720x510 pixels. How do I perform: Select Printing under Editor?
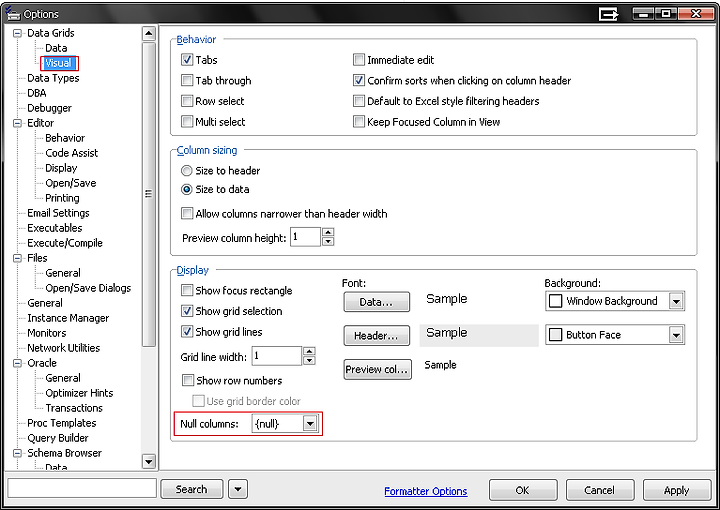tap(62, 198)
